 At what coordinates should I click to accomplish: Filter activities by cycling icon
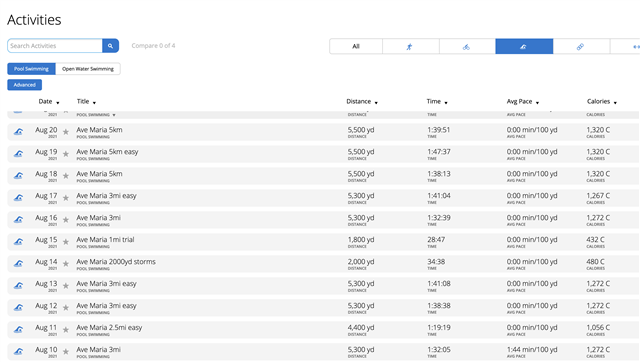coord(467,47)
